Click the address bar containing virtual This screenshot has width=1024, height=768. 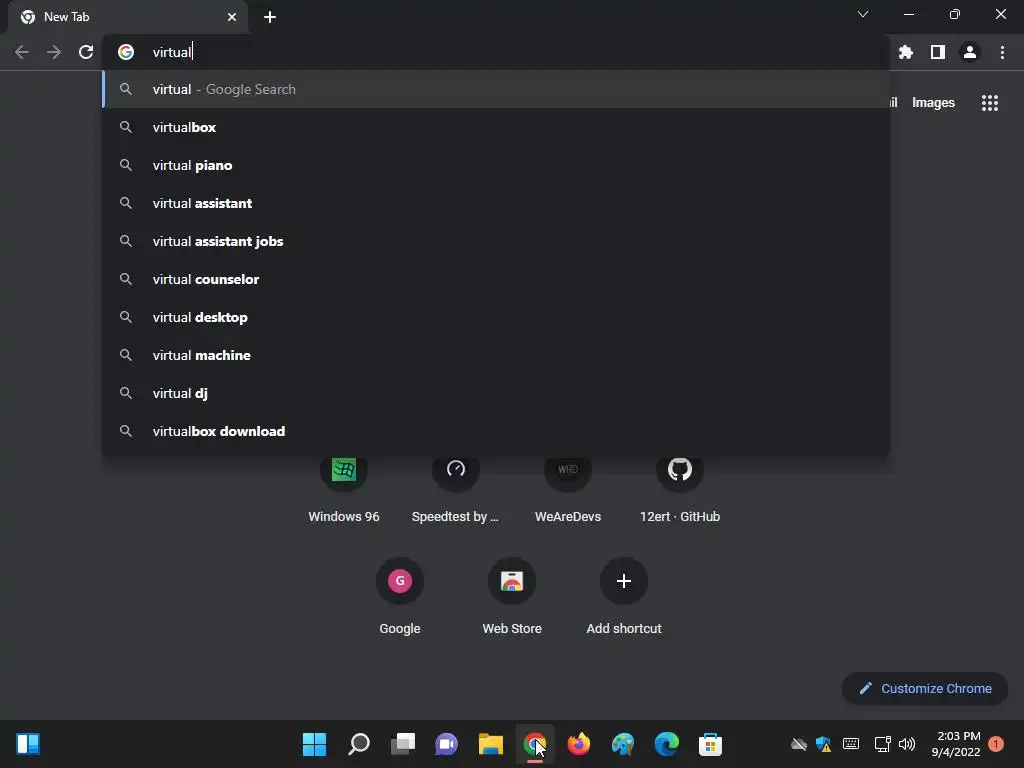coord(496,52)
